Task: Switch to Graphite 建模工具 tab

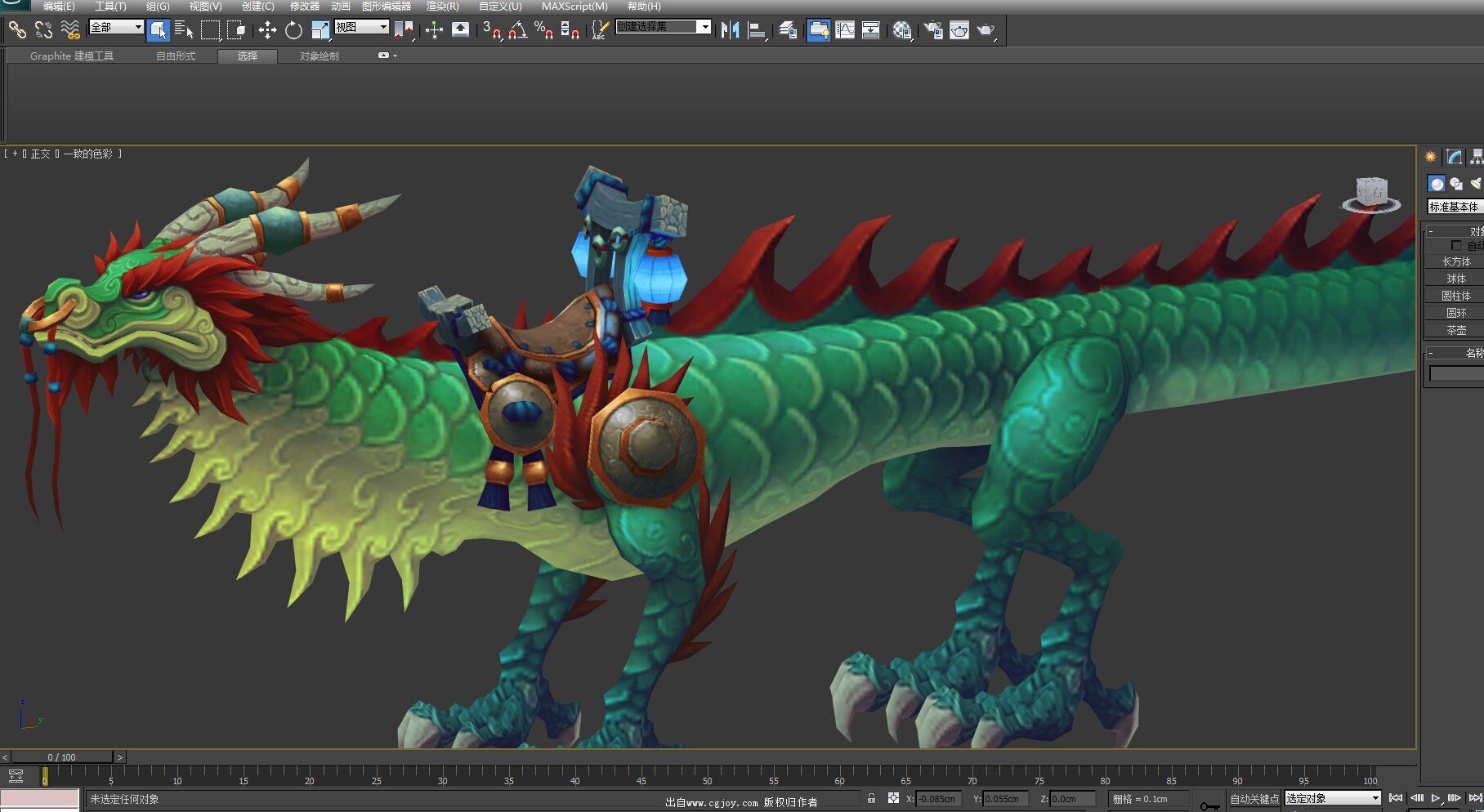Action: click(72, 56)
